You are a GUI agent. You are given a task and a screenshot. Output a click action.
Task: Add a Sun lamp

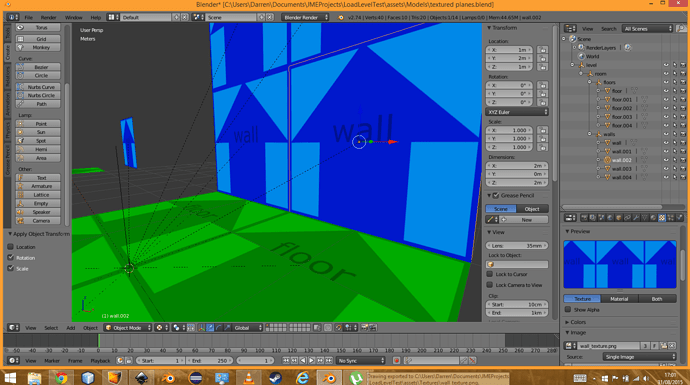[38, 132]
